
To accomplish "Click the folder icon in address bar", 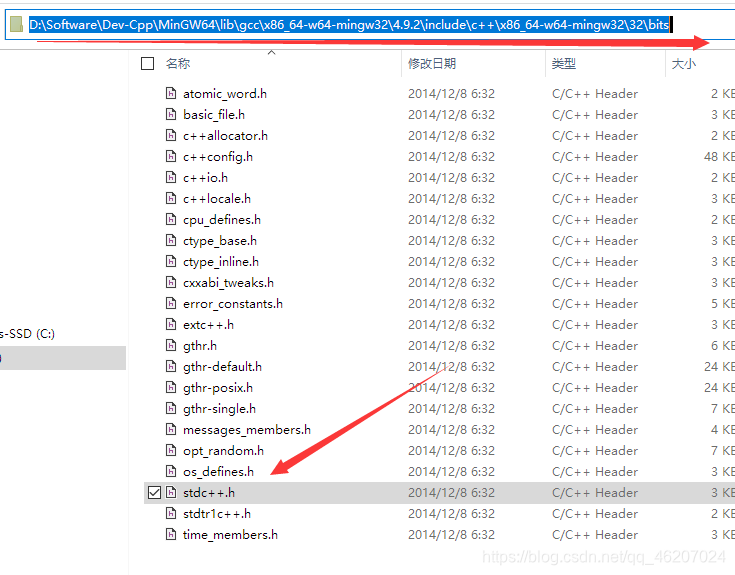I will tap(16, 24).
